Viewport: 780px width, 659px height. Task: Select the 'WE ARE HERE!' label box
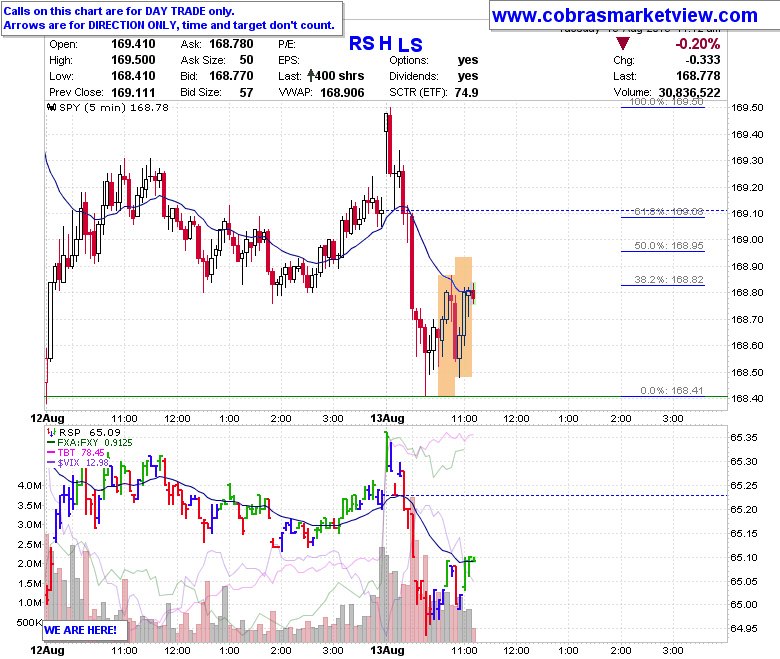pos(85,630)
